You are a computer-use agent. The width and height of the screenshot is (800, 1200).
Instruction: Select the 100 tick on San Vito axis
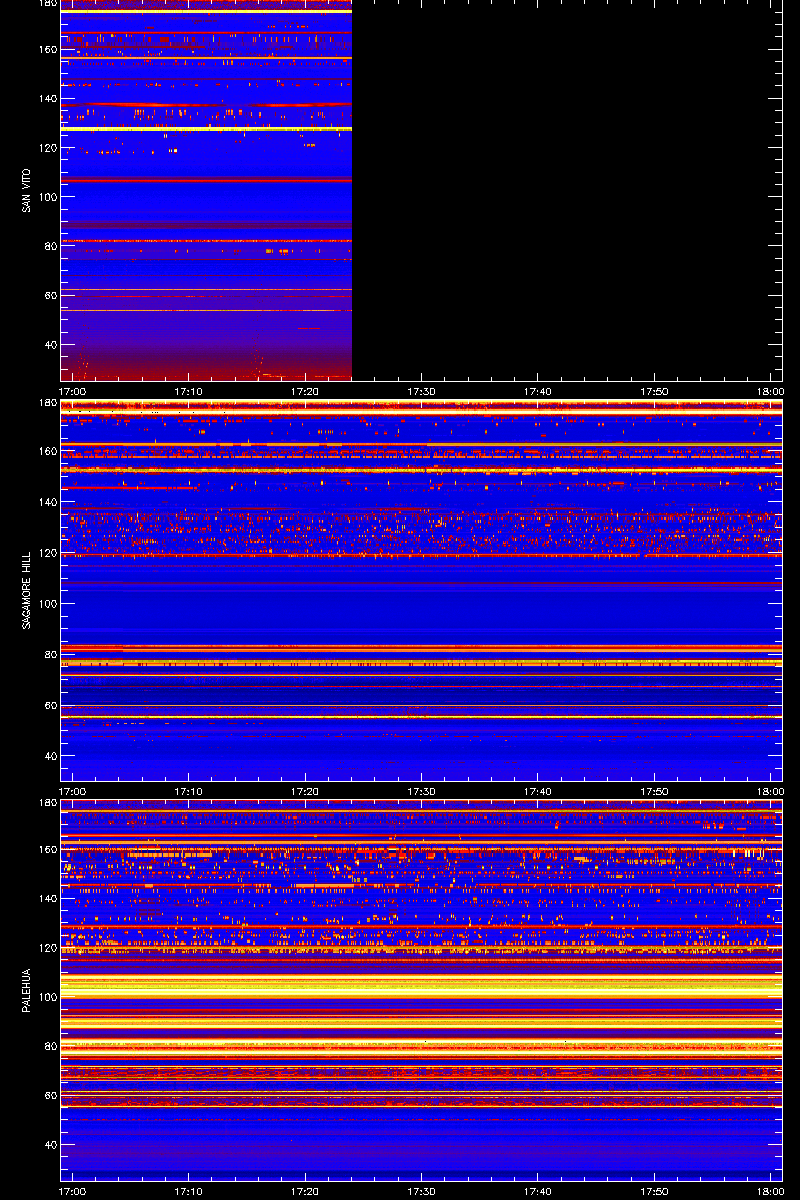click(x=46, y=197)
